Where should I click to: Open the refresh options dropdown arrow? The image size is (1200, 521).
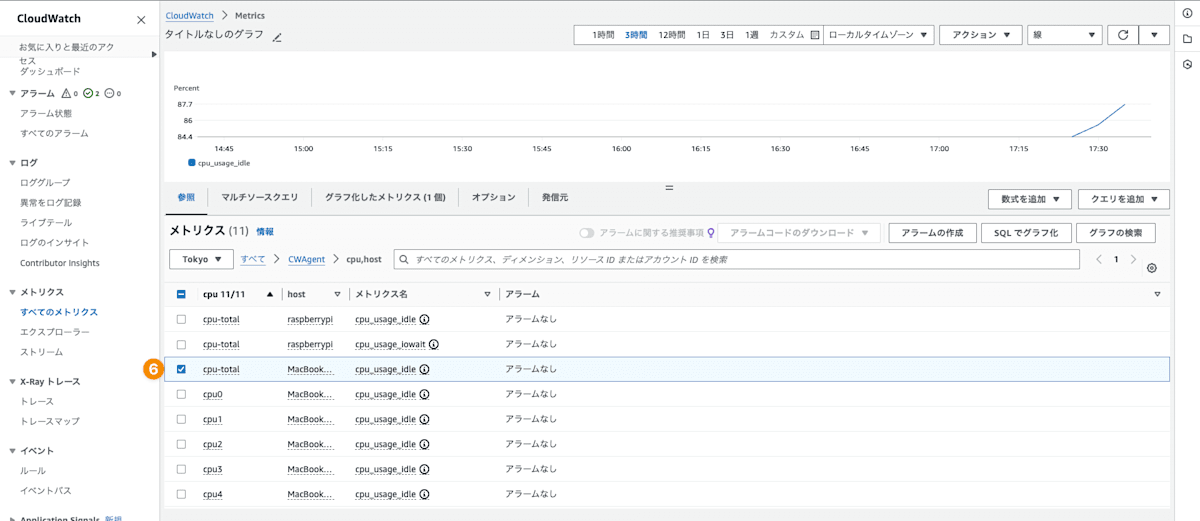coord(1154,35)
